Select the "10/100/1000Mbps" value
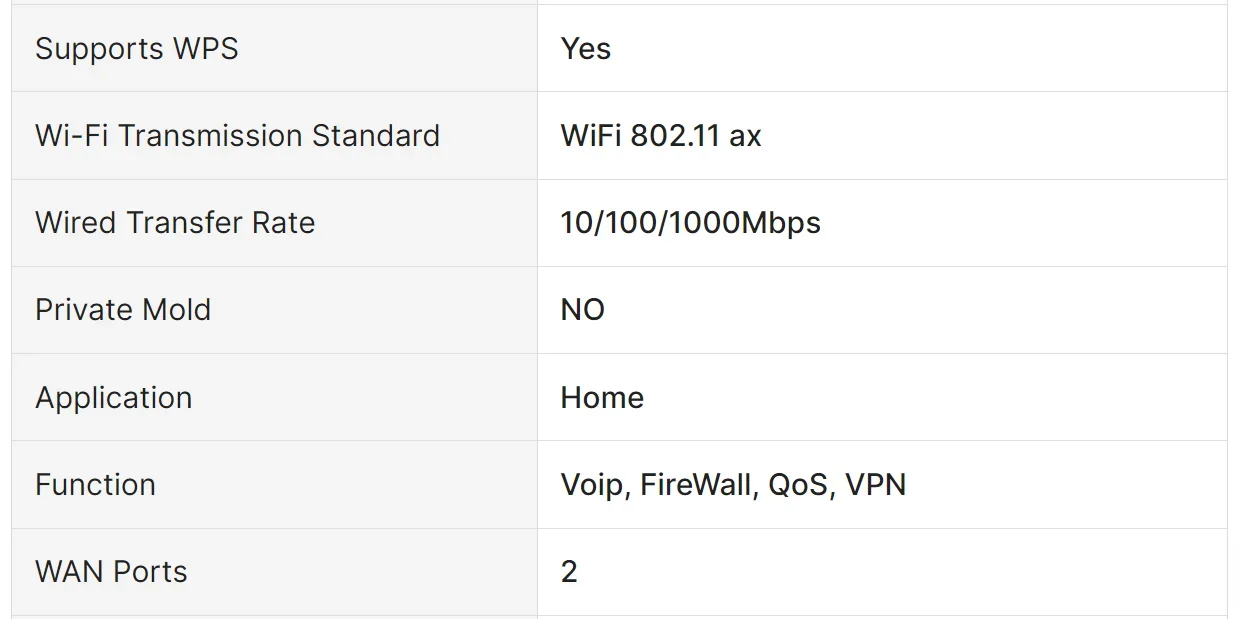The height and width of the screenshot is (619, 1240). [x=690, y=223]
